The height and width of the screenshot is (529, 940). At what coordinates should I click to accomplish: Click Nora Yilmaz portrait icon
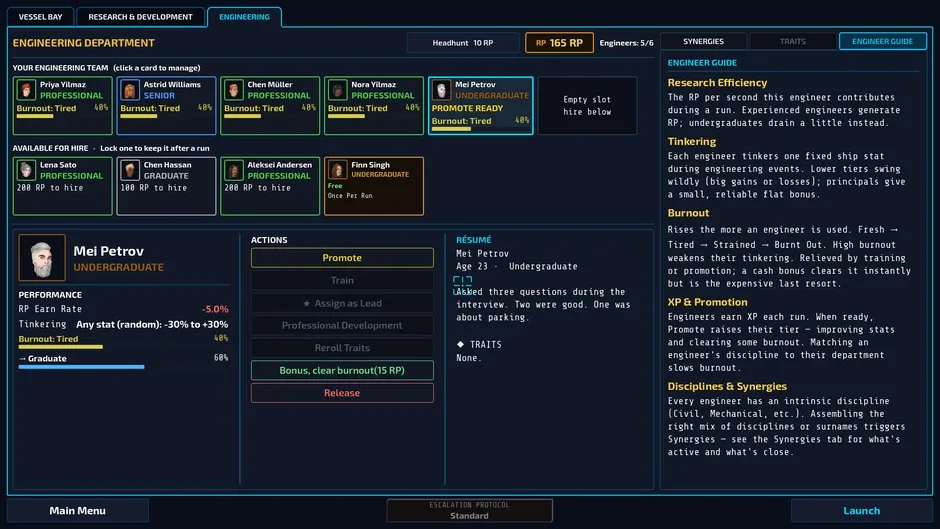337,90
